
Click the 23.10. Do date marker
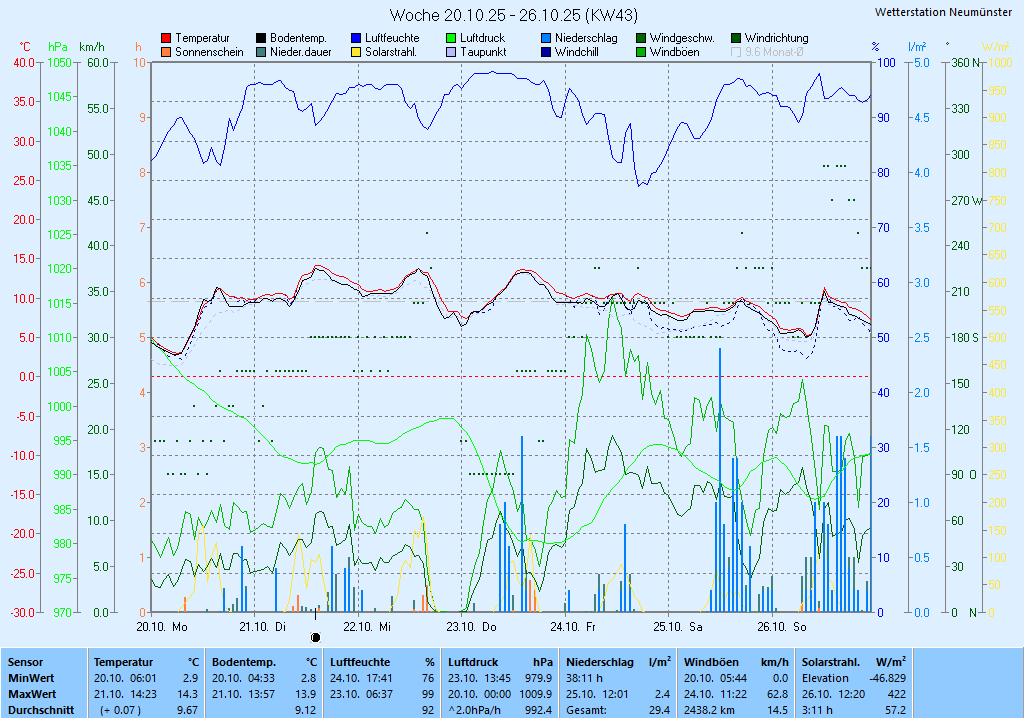(471, 627)
